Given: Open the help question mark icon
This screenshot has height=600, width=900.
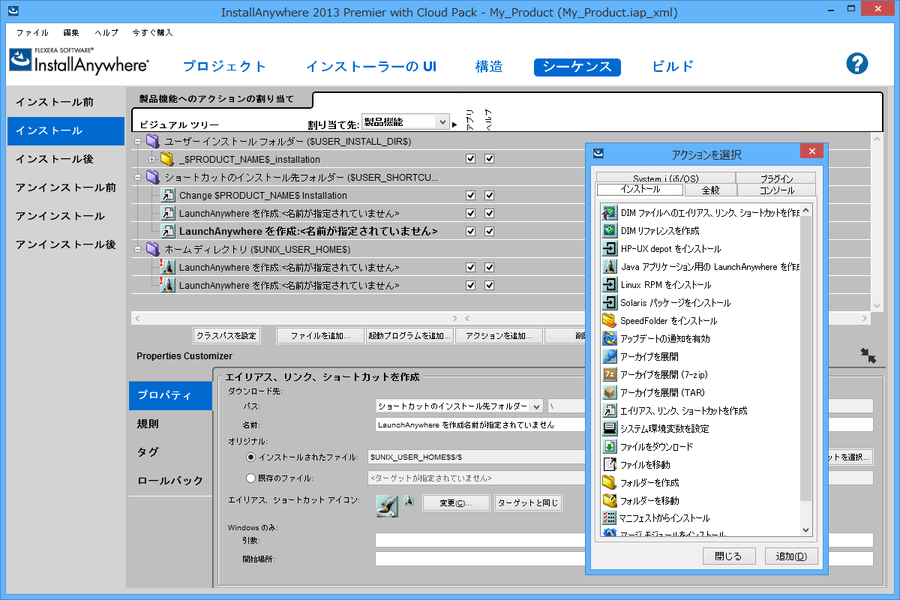Looking at the screenshot, I should 856,64.
